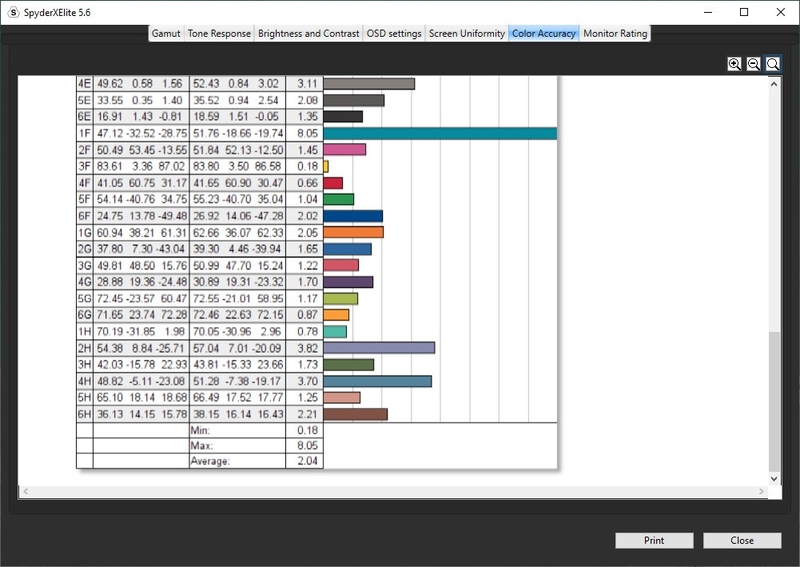Select the Color Accuracy tab

tap(544, 34)
